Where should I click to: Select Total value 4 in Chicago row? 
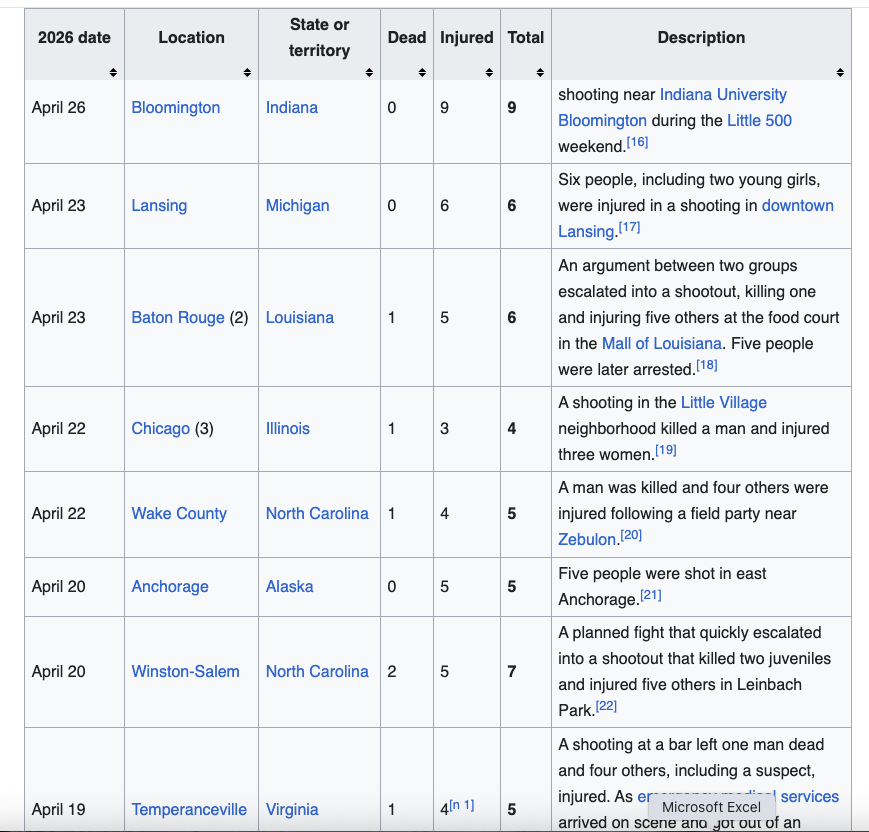click(x=512, y=428)
